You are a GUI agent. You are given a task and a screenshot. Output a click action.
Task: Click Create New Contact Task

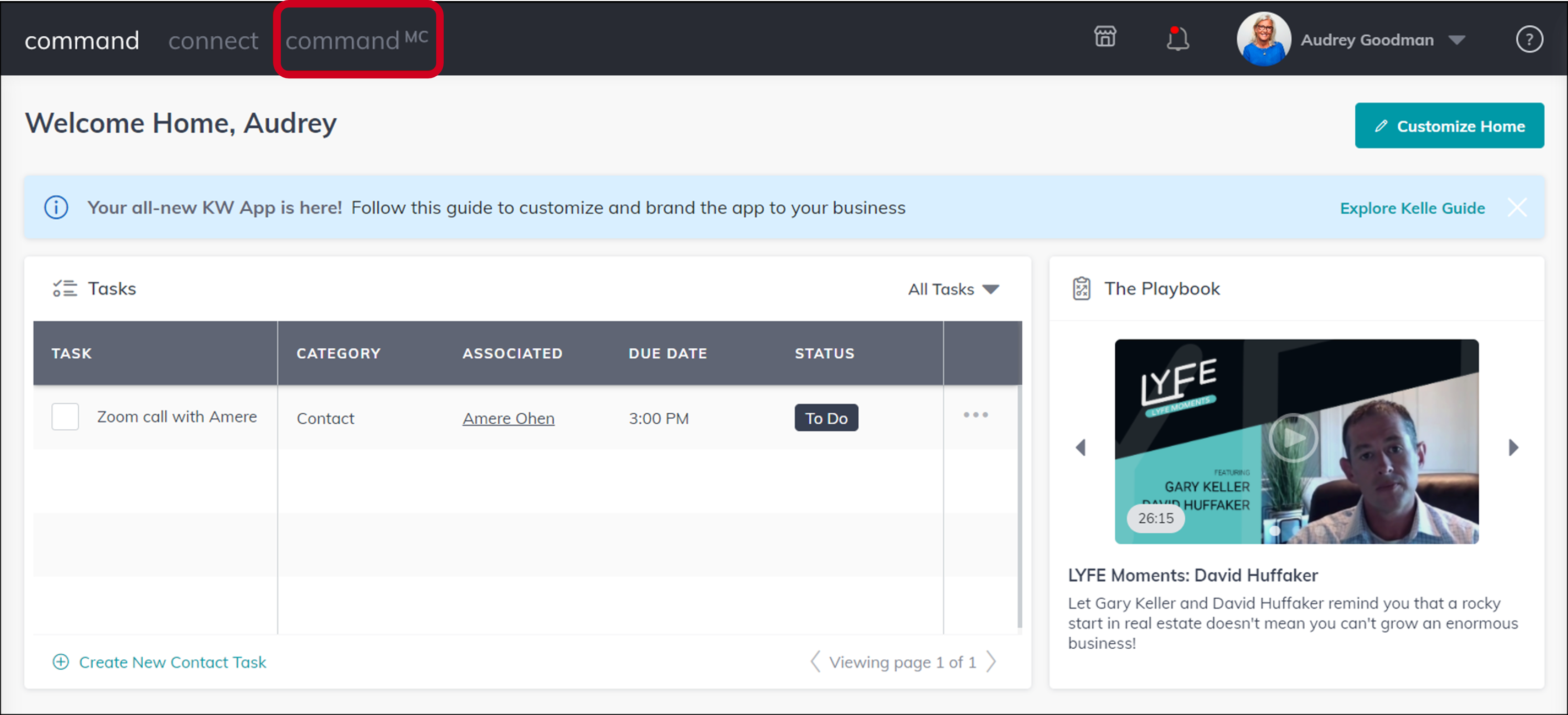(172, 662)
